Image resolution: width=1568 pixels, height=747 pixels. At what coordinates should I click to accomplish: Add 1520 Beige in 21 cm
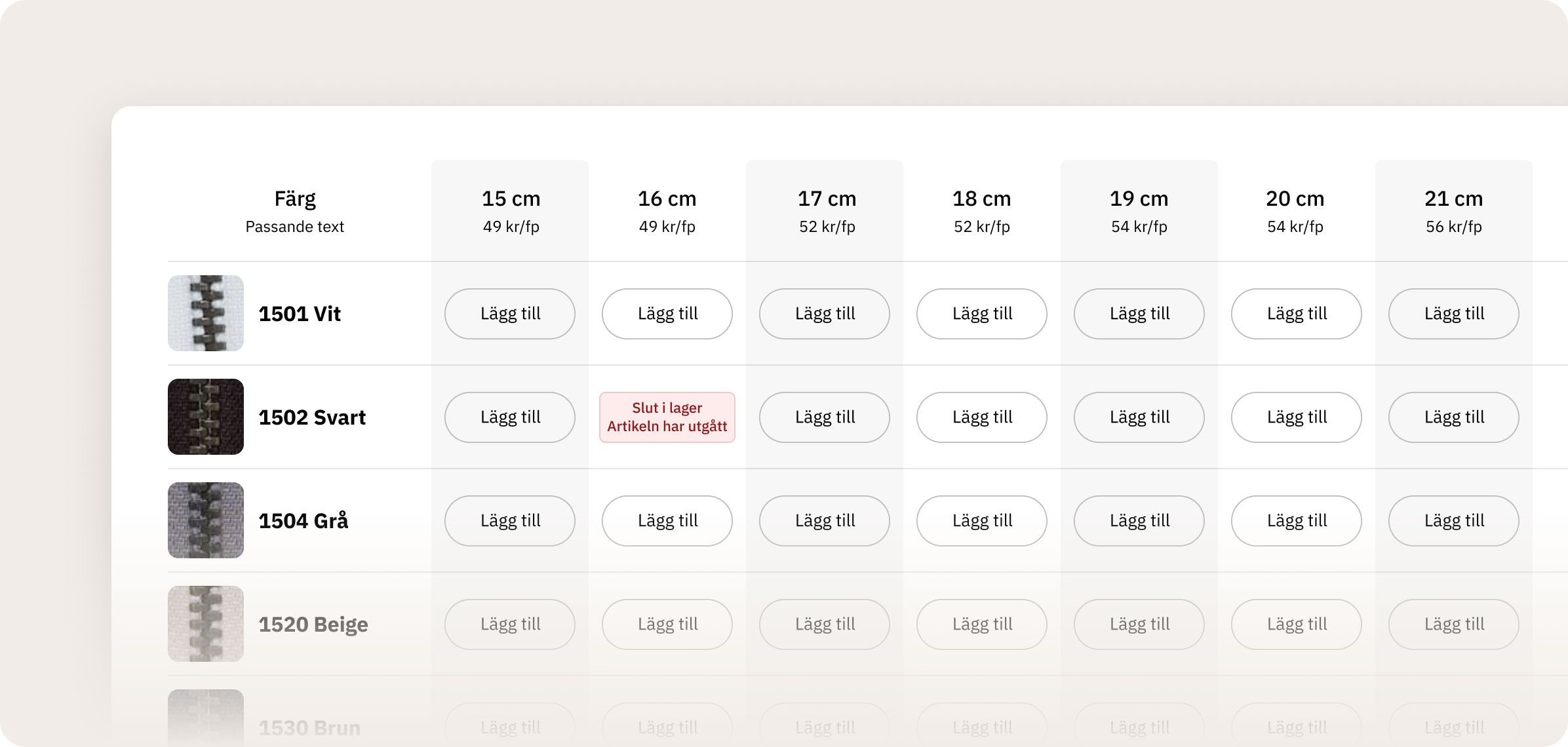1454,624
